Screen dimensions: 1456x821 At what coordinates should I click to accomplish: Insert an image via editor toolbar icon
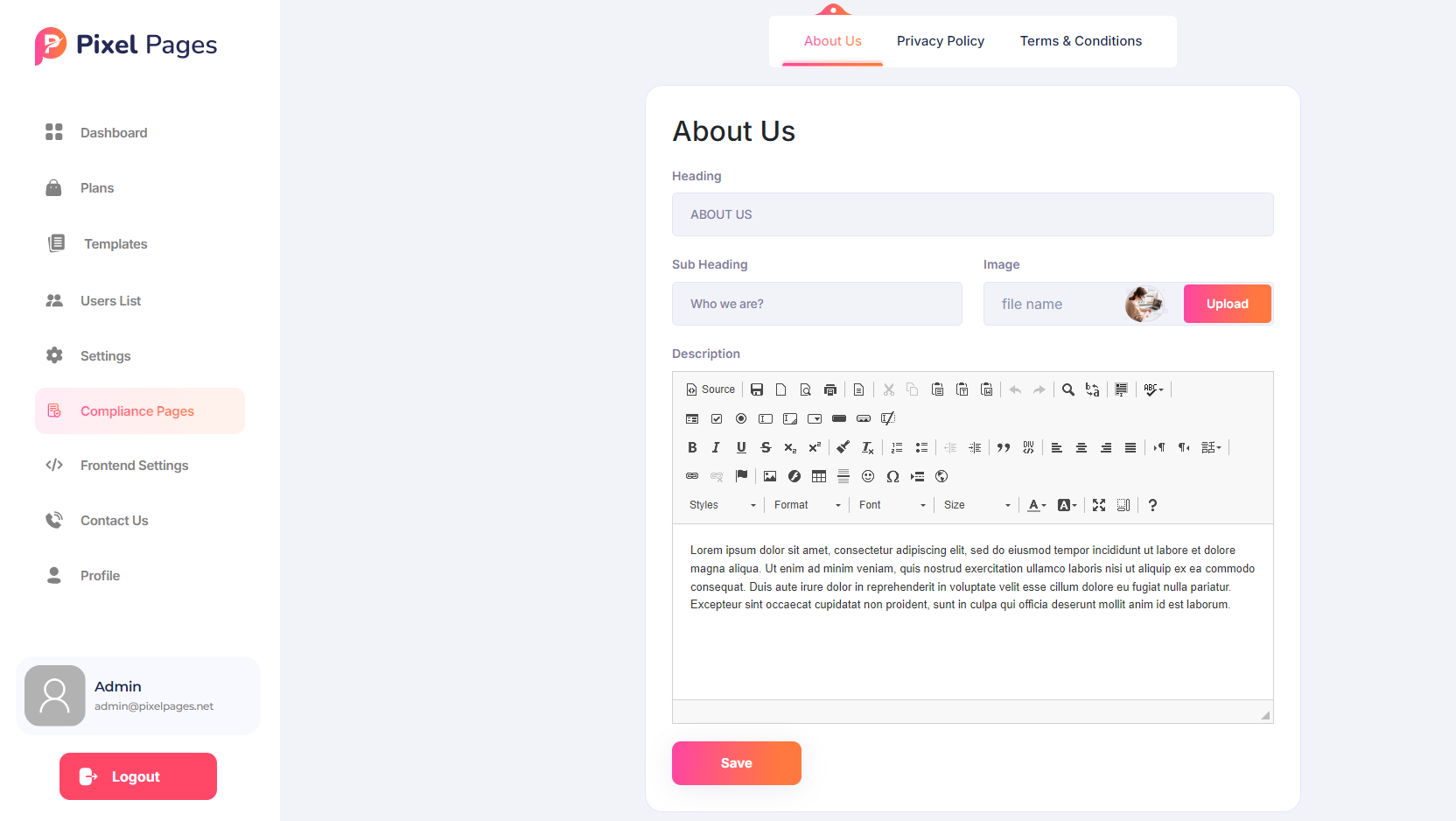point(770,476)
